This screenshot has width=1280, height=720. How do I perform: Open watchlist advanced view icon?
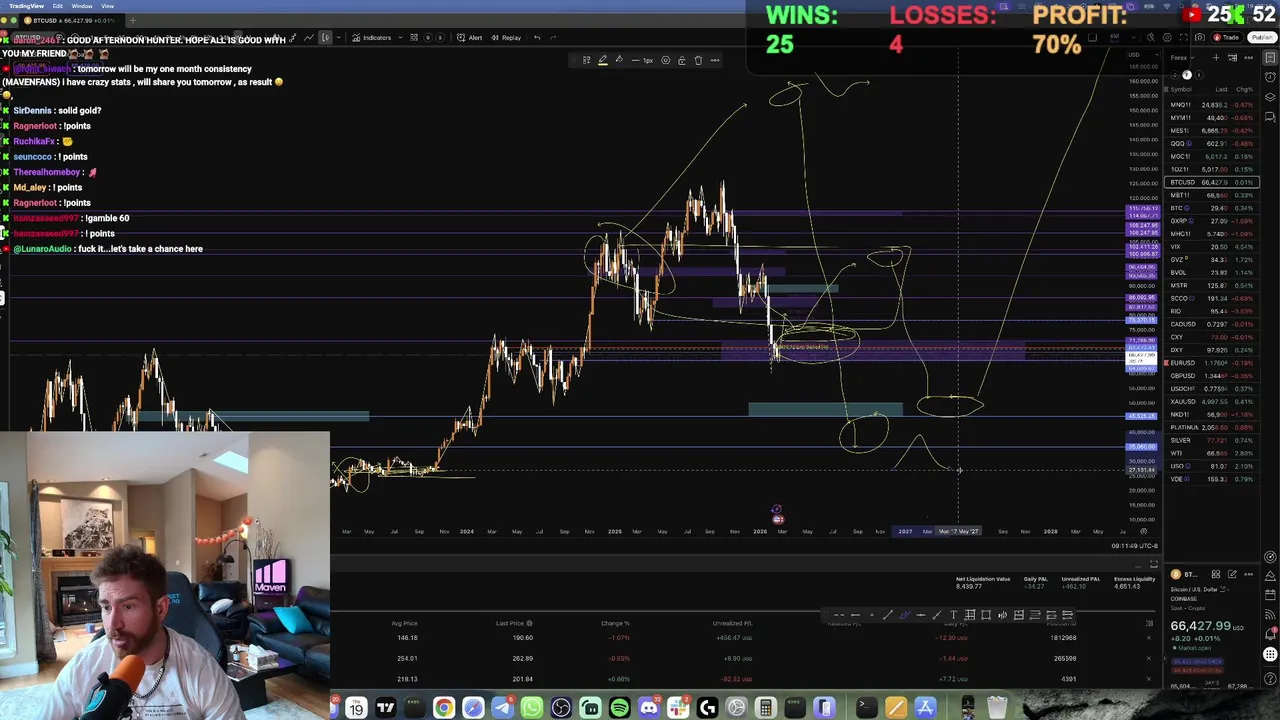pos(1232,58)
